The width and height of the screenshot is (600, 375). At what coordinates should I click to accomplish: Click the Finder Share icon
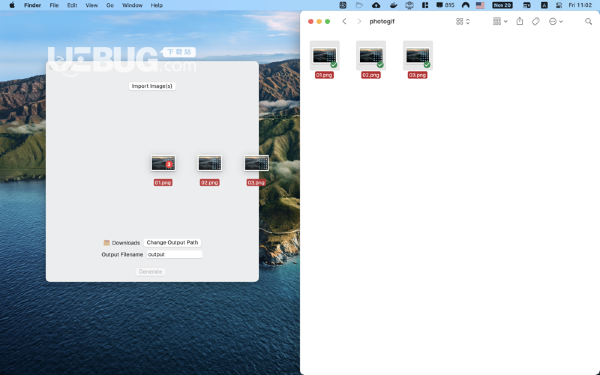pyautogui.click(x=520, y=21)
